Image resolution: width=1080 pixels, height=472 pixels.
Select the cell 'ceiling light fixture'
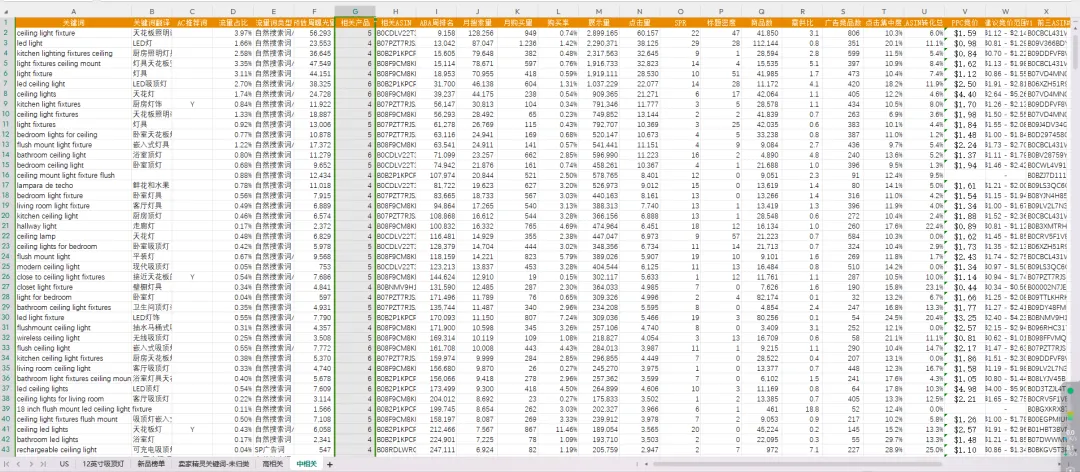73,32
